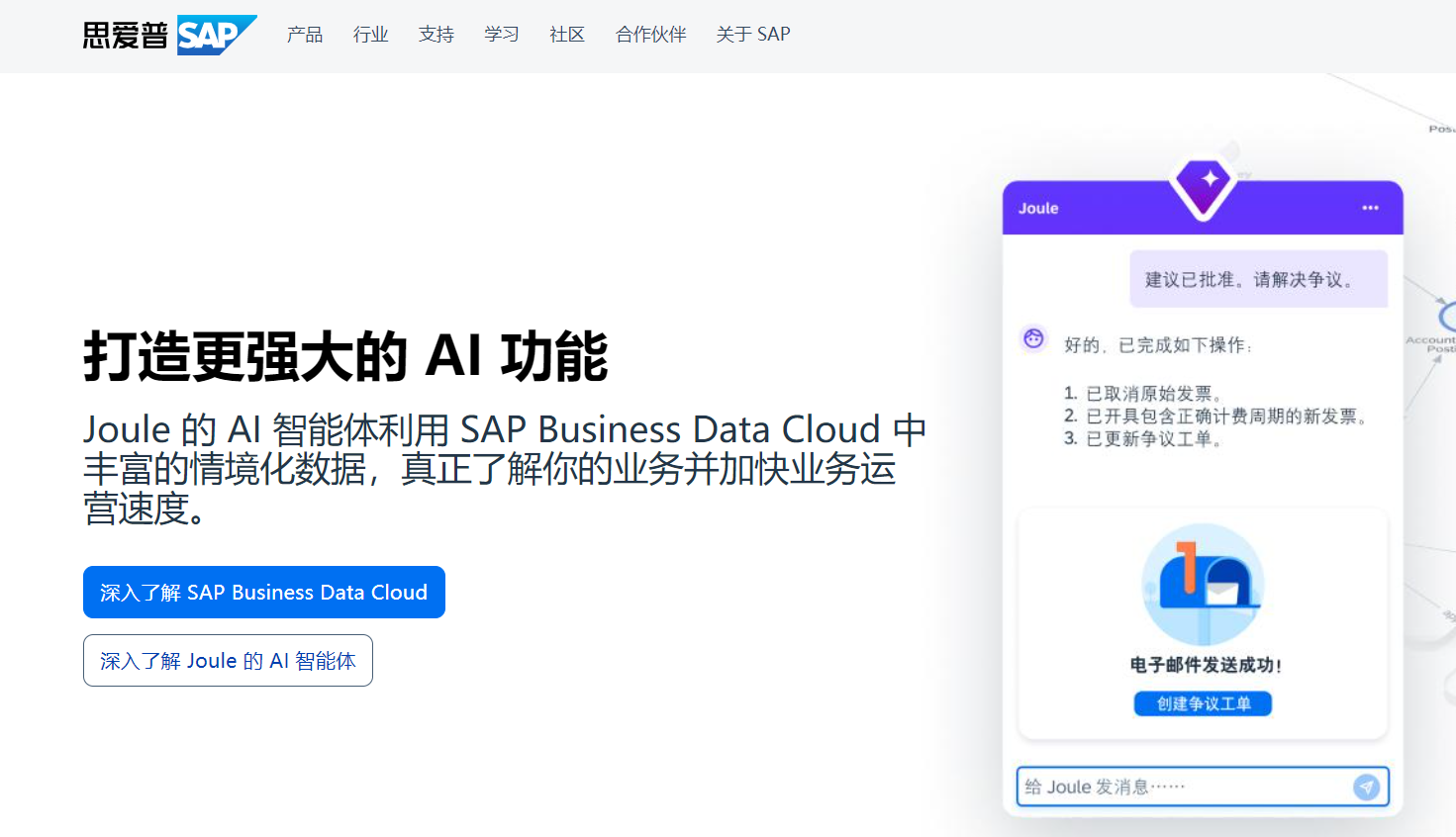Screen dimensions: 1456x837
Task: Click the mailbox illustration image
Action: click(1203, 585)
